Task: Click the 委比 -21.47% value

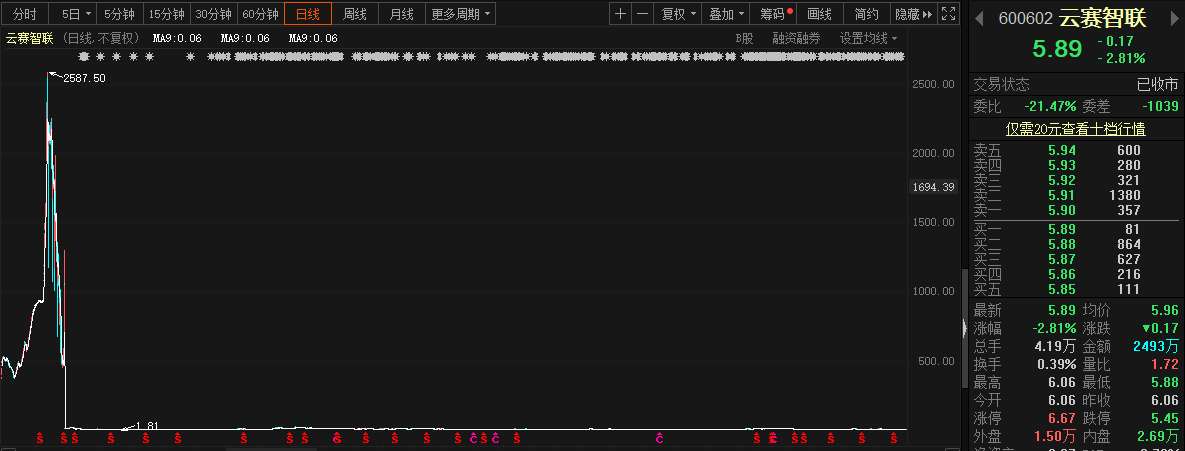Action: click(1050, 107)
